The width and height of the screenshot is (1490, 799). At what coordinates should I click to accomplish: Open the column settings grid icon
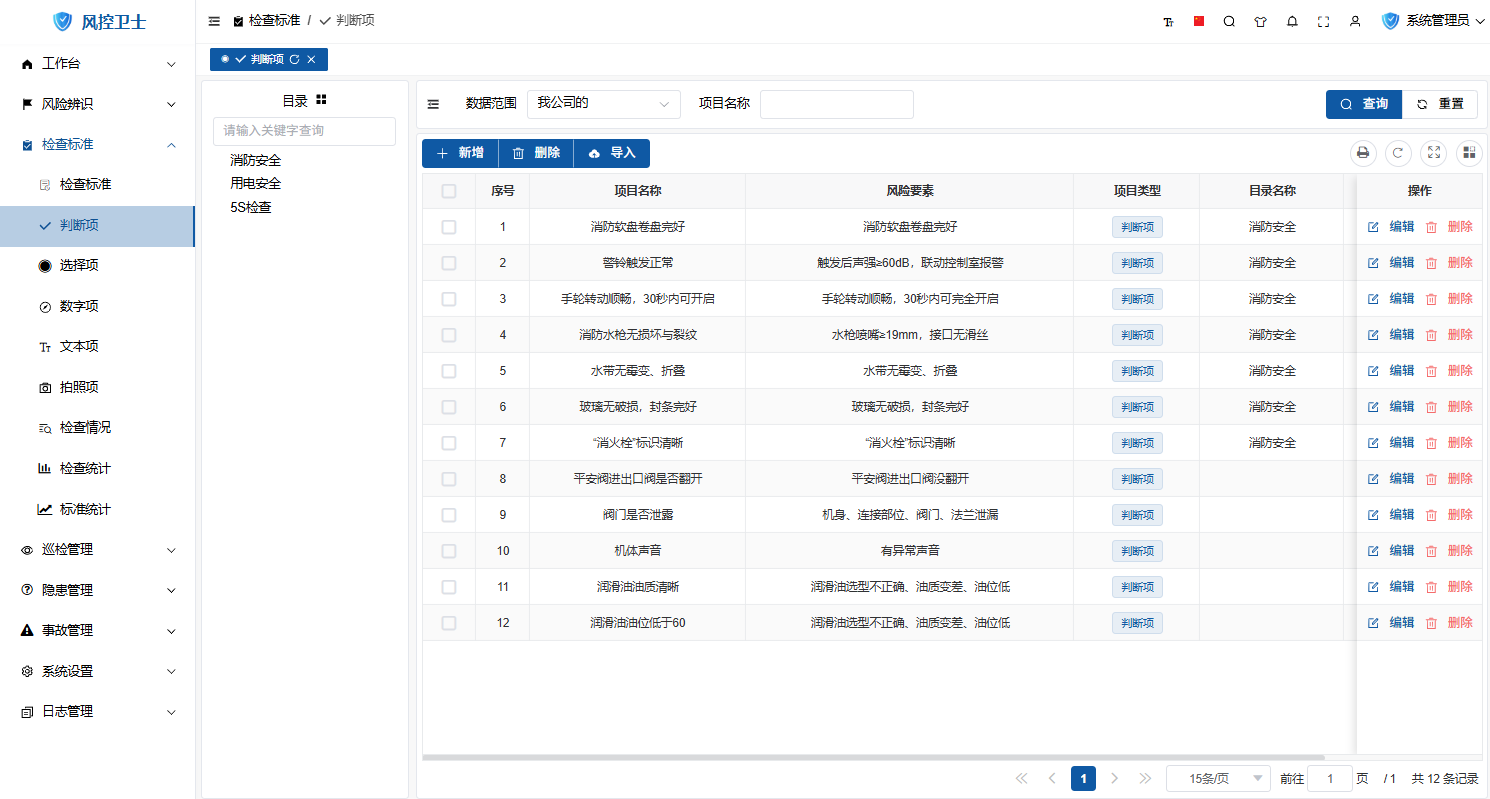(1469, 153)
